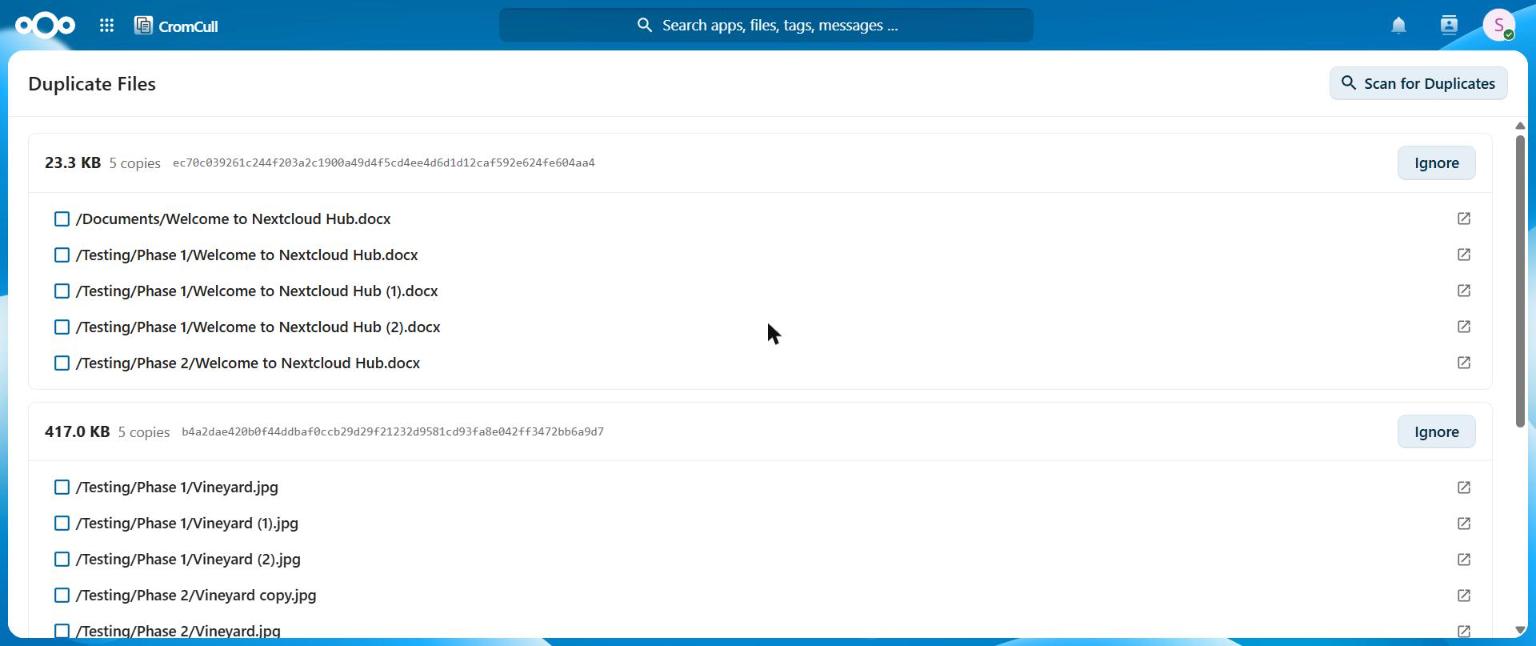Click file name /Testing/Phase 1/Vineyard (1).jpg
The image size is (1536, 646).
[187, 523]
